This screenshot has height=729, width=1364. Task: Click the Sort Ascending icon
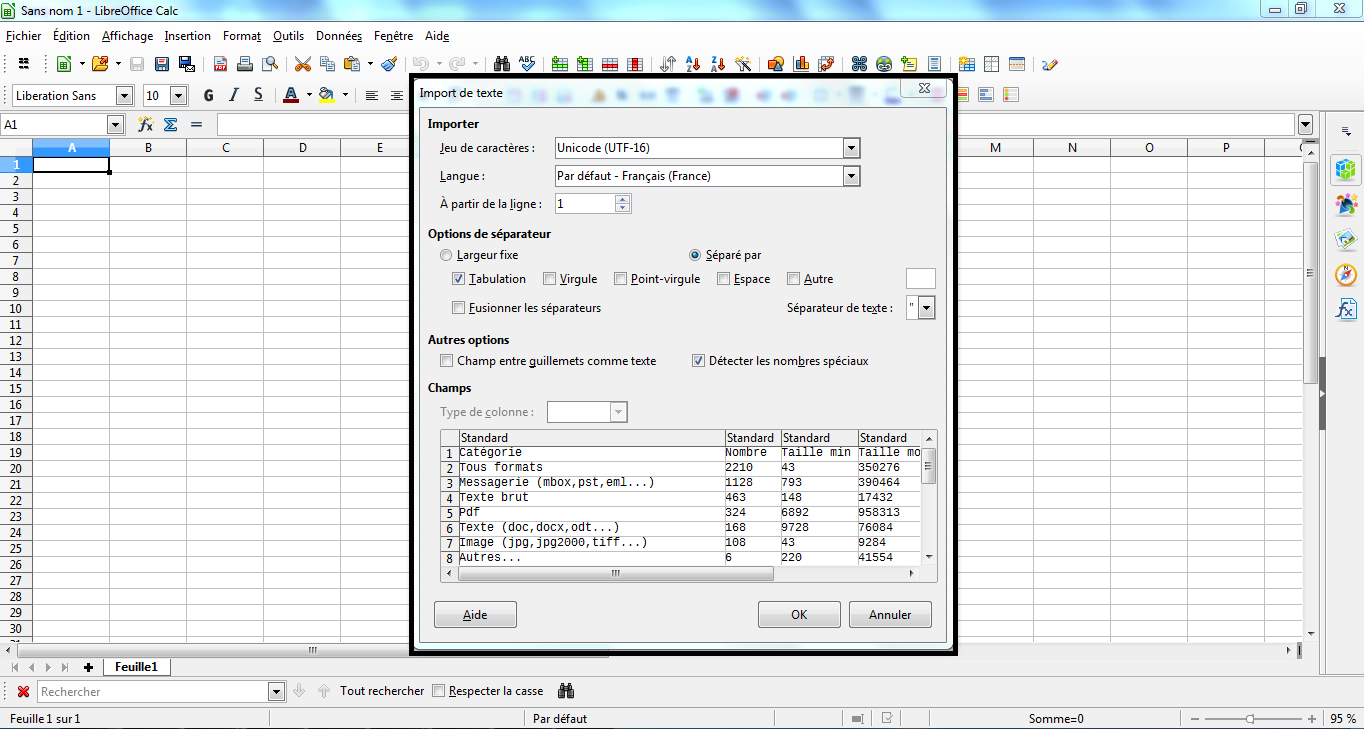pyautogui.click(x=693, y=64)
